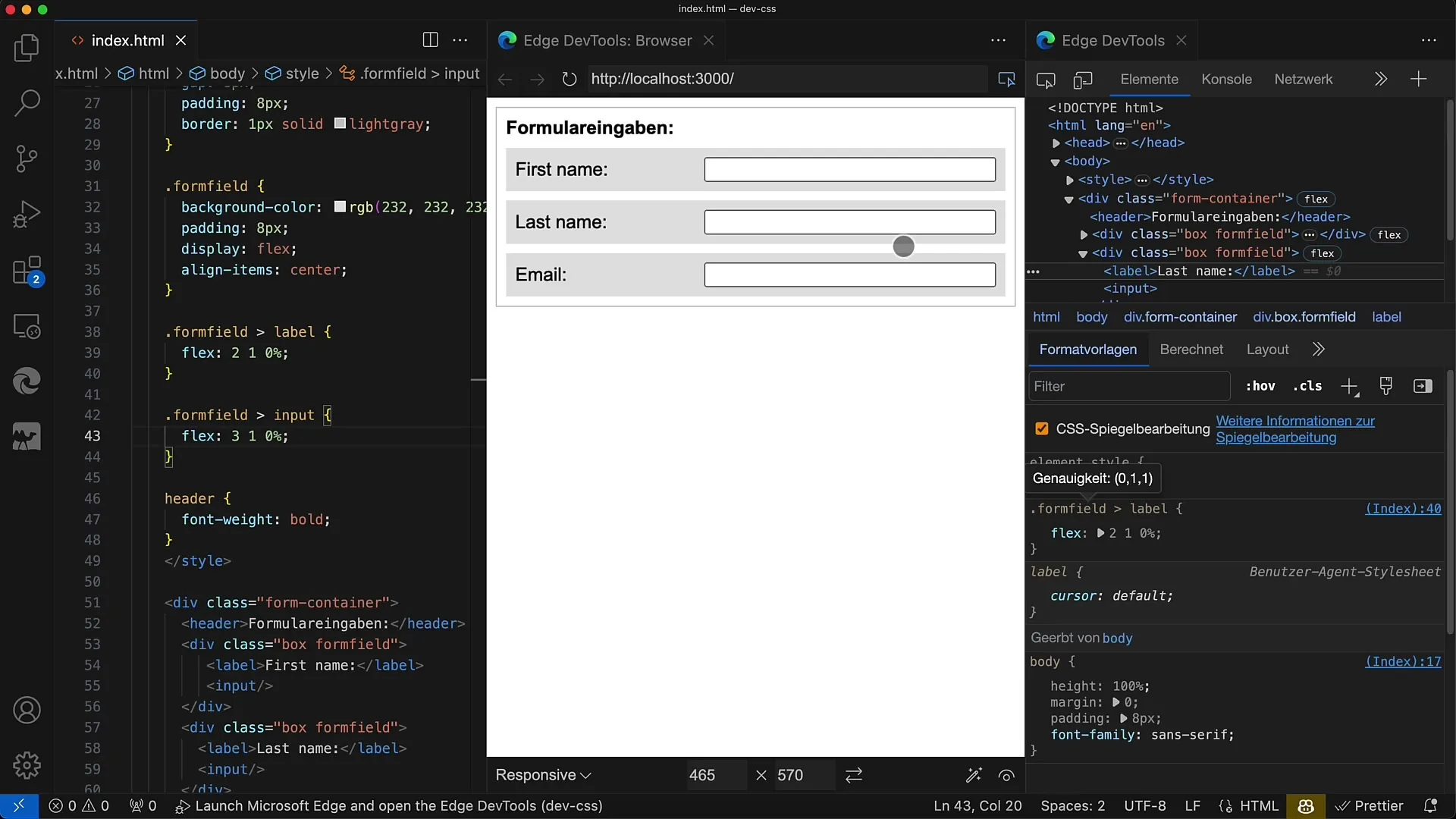The width and height of the screenshot is (1456, 819).
Task: Toggle device emulation in DevTools
Action: click(x=1083, y=80)
